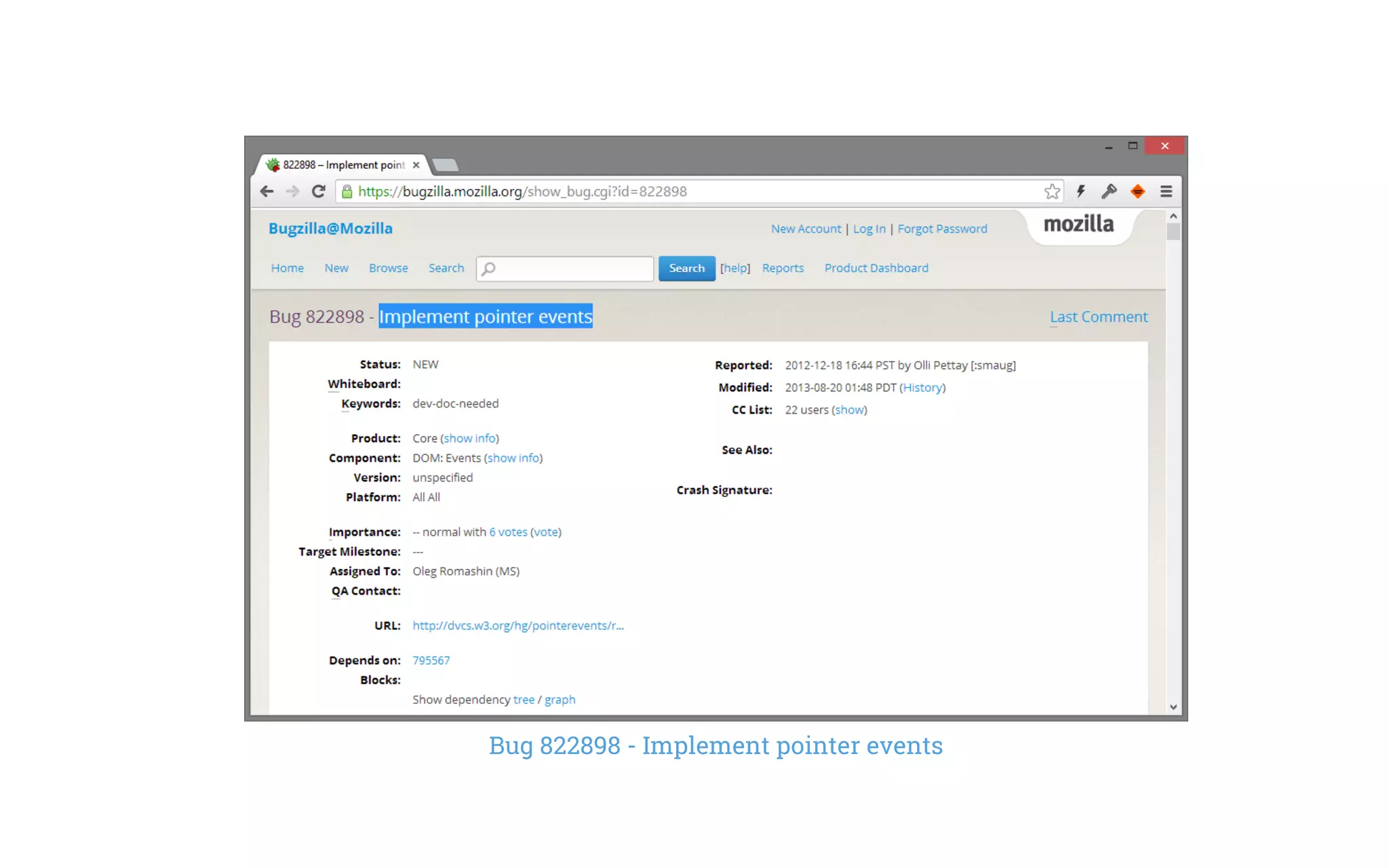
Task: Click assignee Oleg Romashin (MS)
Action: tap(466, 571)
